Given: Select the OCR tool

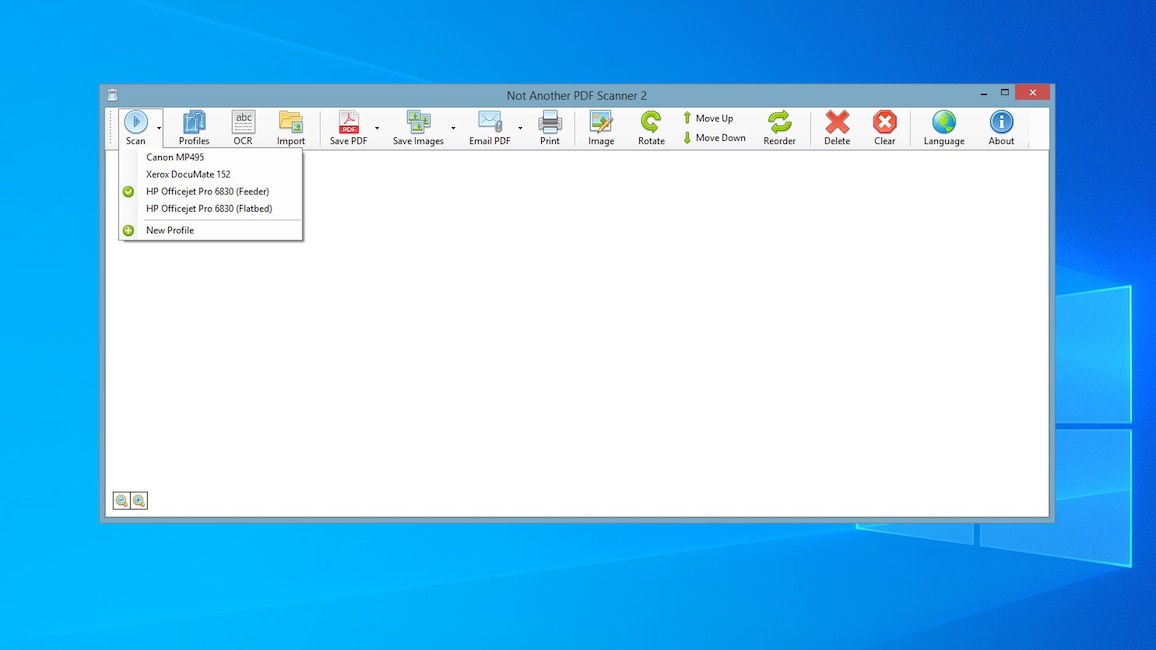Looking at the screenshot, I should [243, 127].
